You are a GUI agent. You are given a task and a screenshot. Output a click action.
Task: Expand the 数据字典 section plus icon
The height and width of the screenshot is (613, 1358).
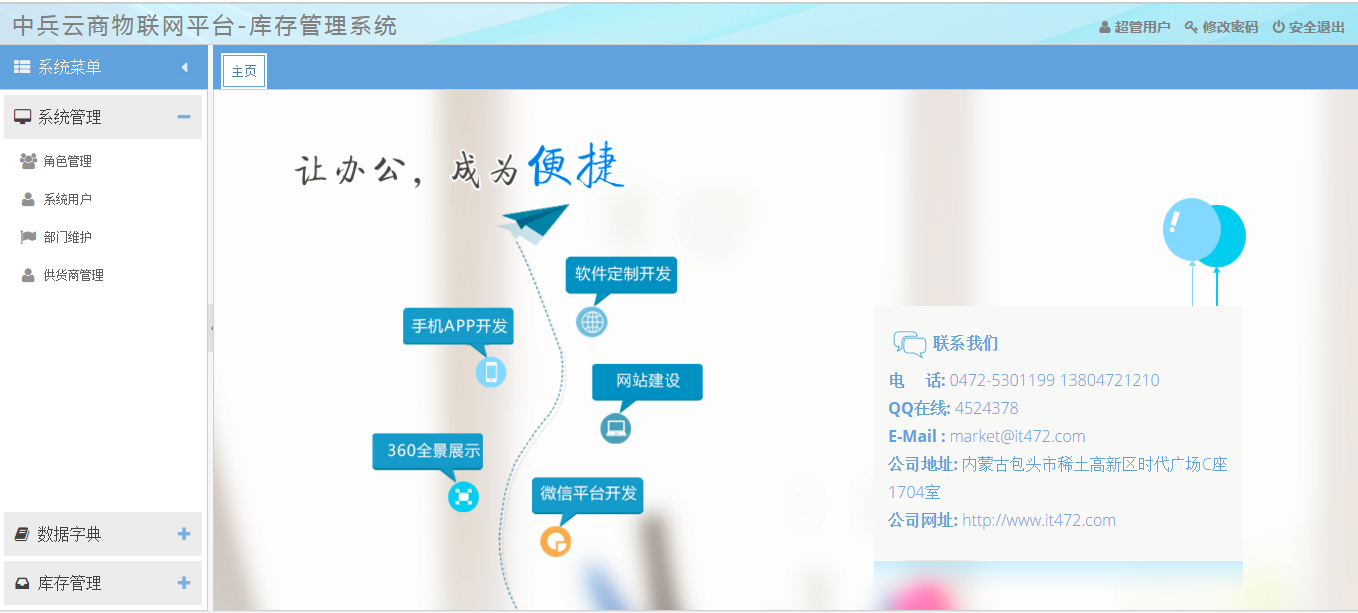point(184,534)
